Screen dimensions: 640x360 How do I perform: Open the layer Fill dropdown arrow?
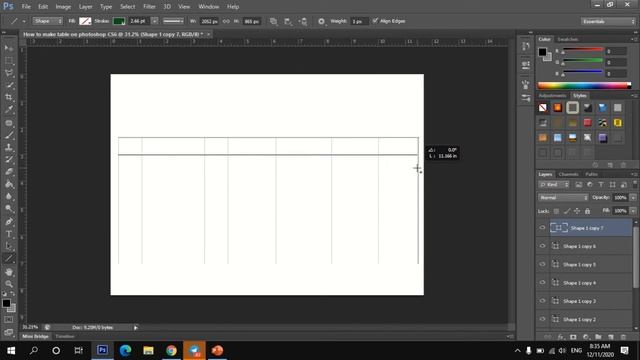coord(633,211)
